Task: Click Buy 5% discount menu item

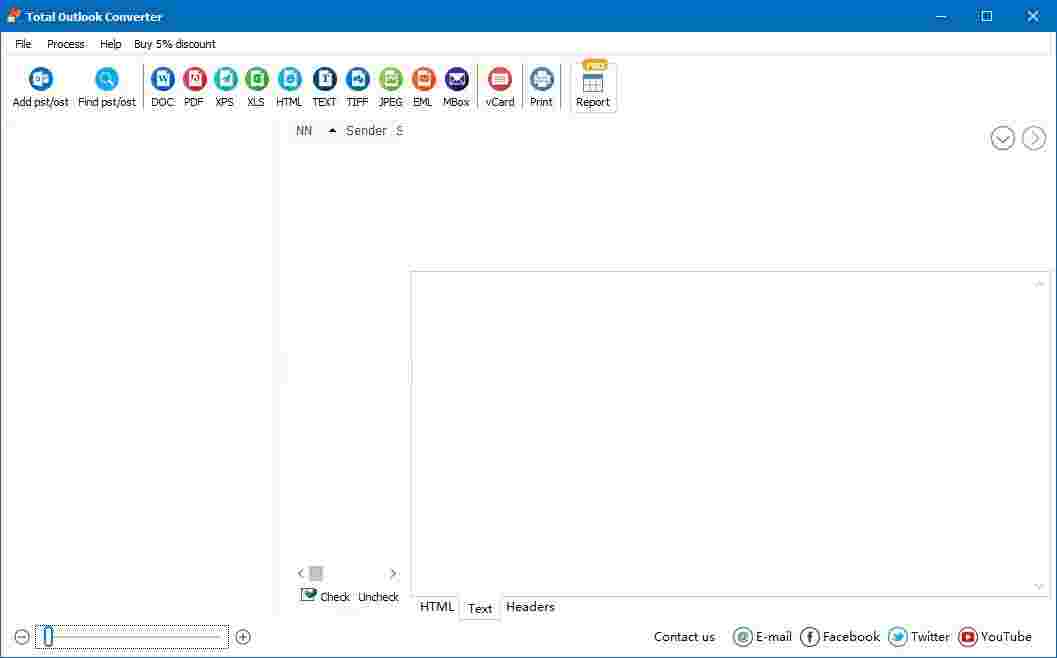Action: (x=175, y=44)
